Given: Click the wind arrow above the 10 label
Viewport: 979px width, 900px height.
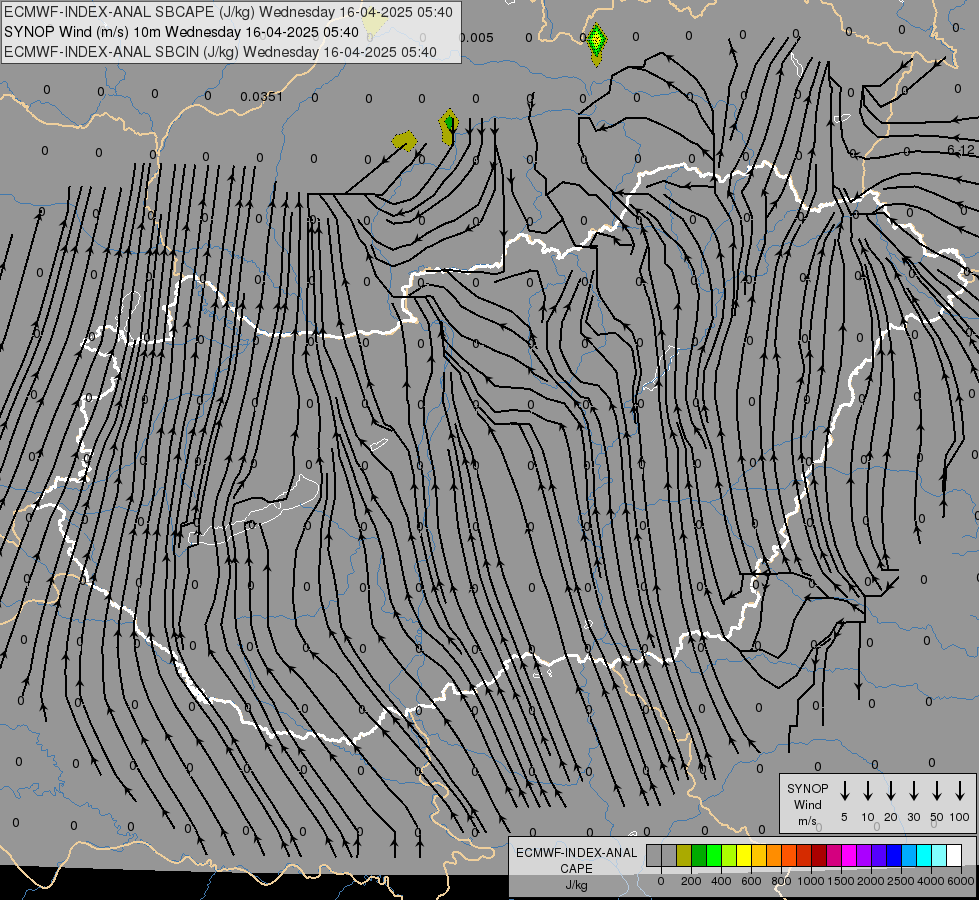Looking at the screenshot, I should (868, 790).
